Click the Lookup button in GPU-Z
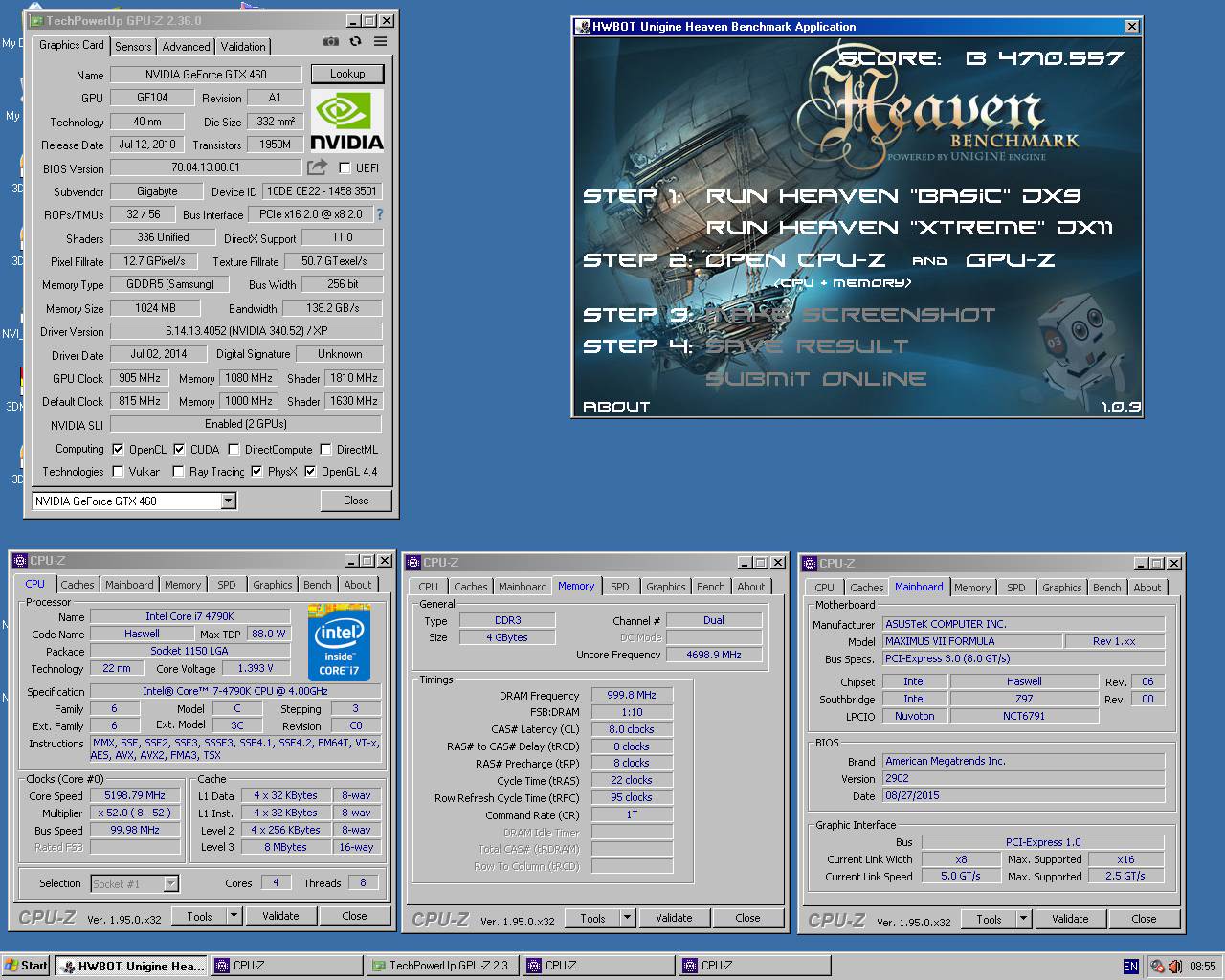Image resolution: width=1225 pixels, height=980 pixels. 347,74
